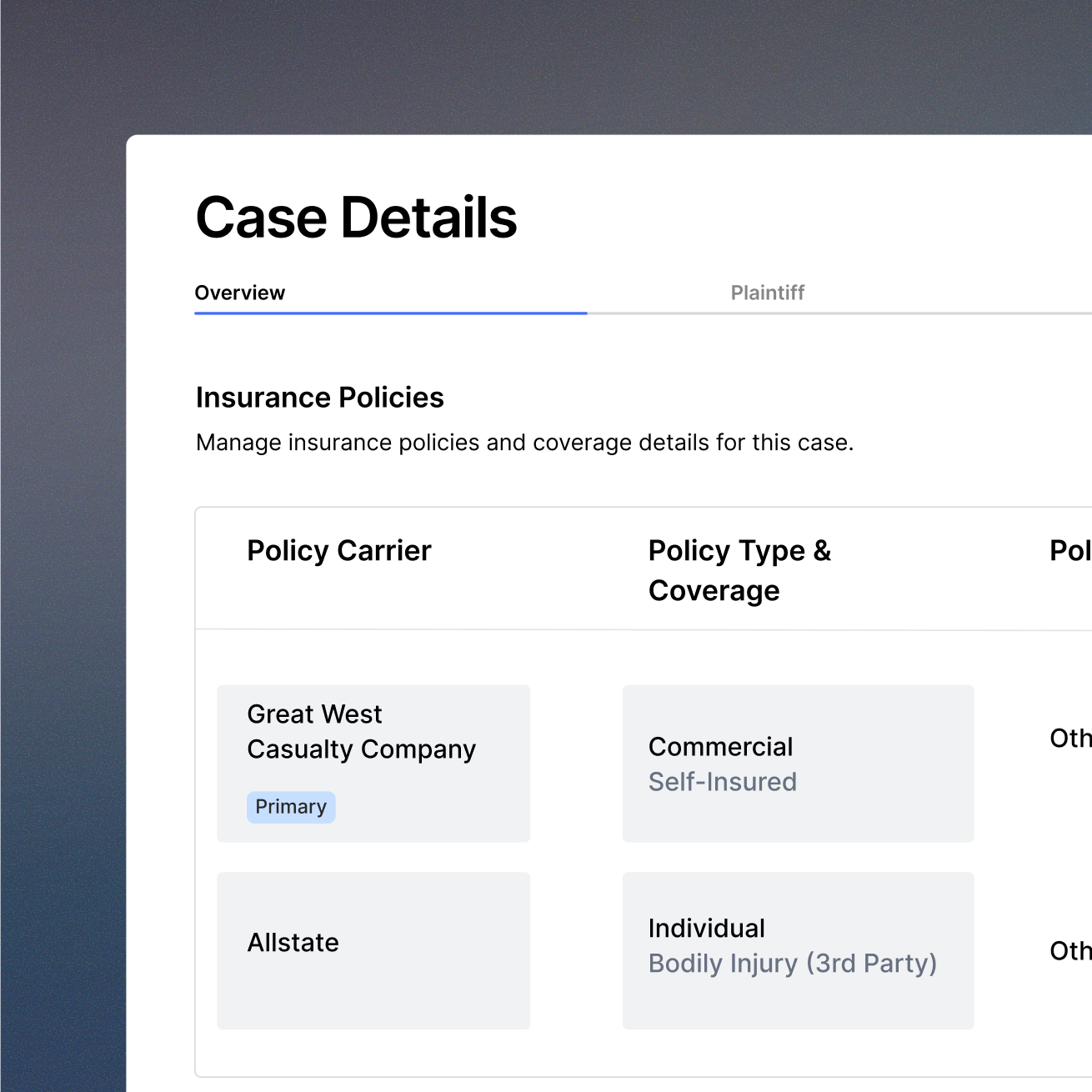The height and width of the screenshot is (1092, 1092).
Task: Select the Commercial policy type text
Action: coord(720,747)
